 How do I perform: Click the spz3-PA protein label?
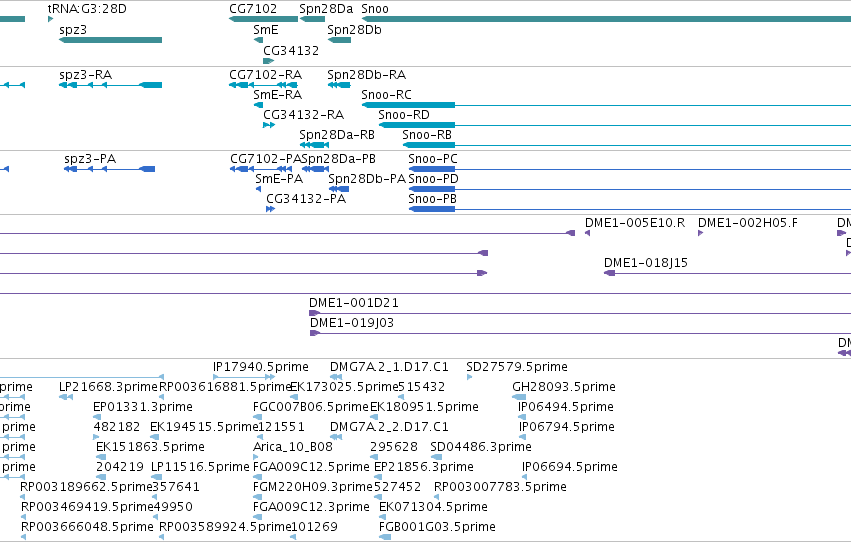tap(90, 158)
